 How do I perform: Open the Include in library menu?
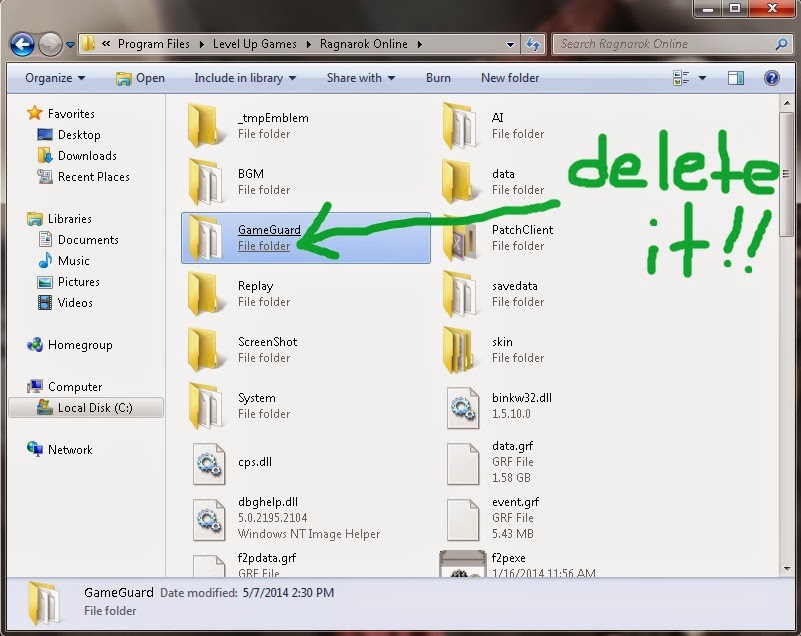(245, 78)
